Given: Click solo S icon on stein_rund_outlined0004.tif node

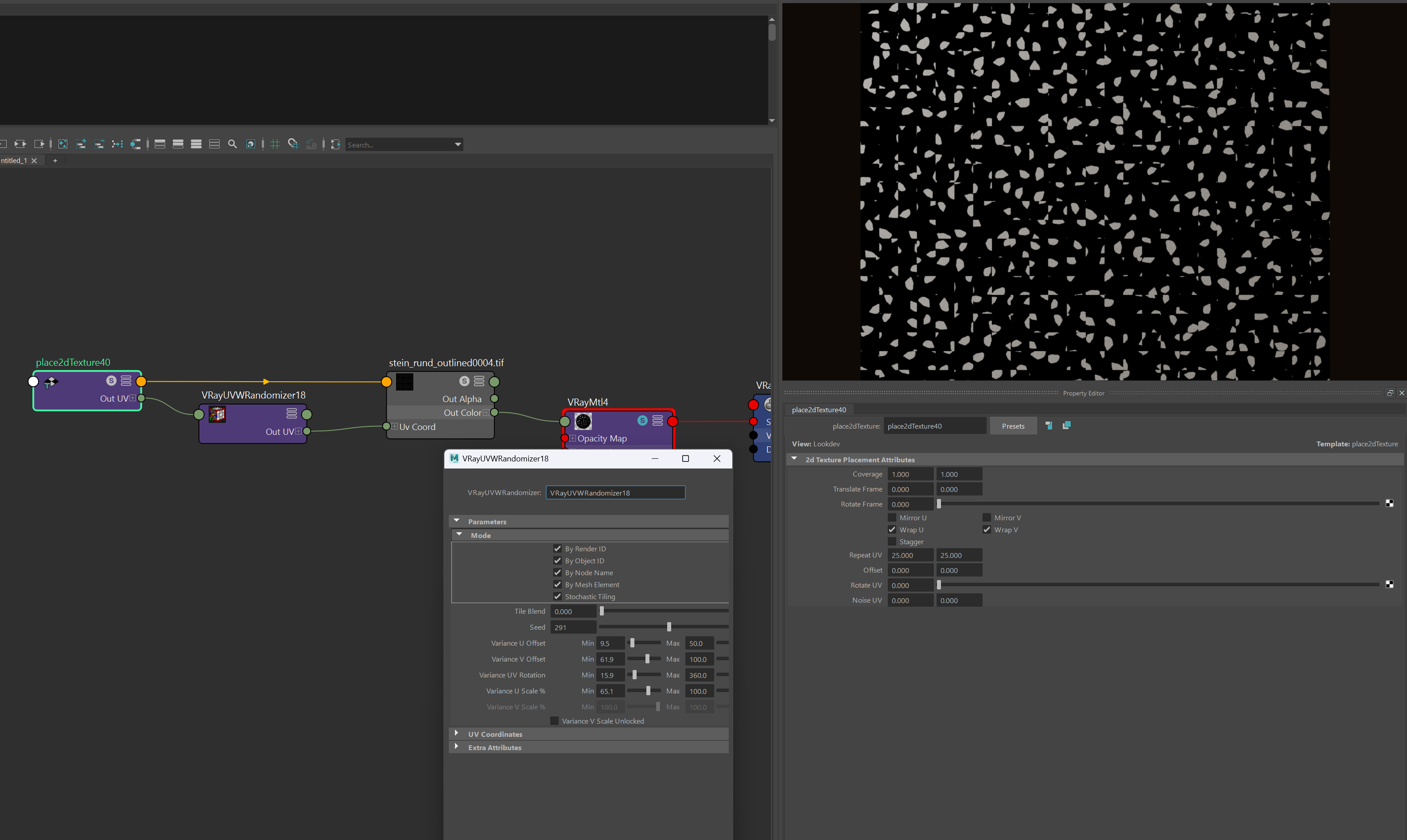Looking at the screenshot, I should point(464,381).
